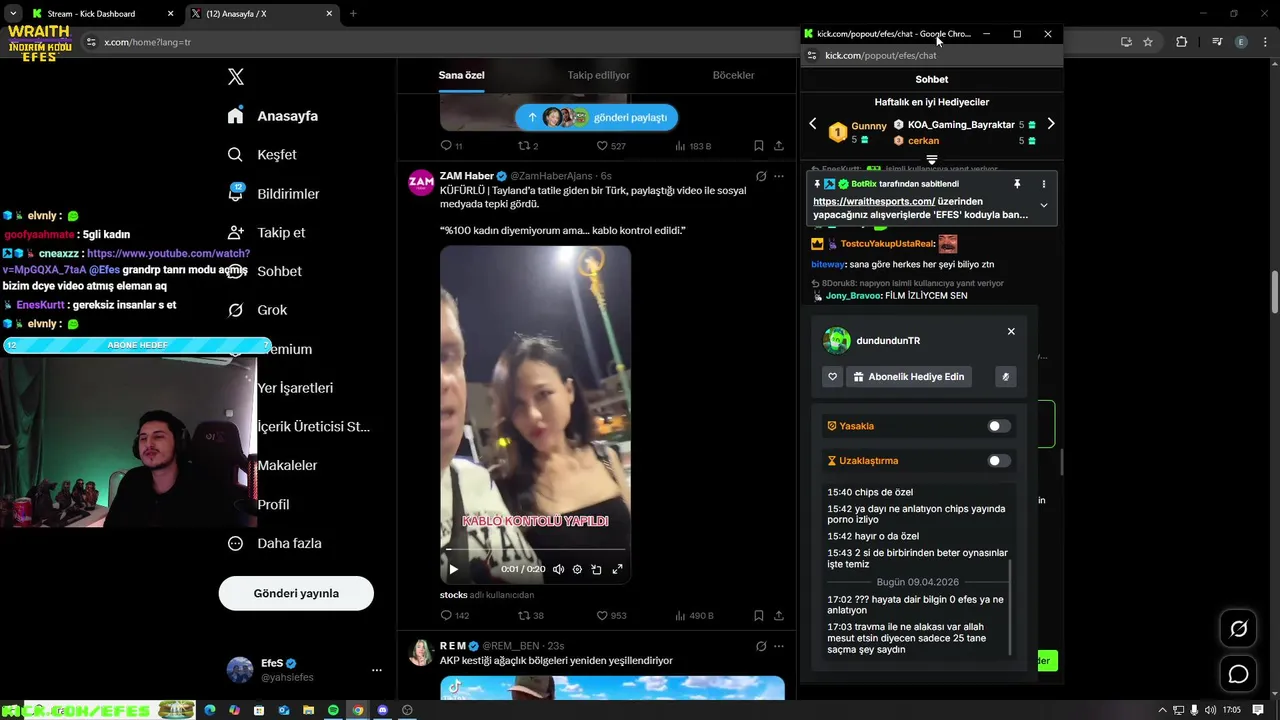Screen dimensions: 1280x720
Task: Click the video progress bar
Action: point(535,549)
